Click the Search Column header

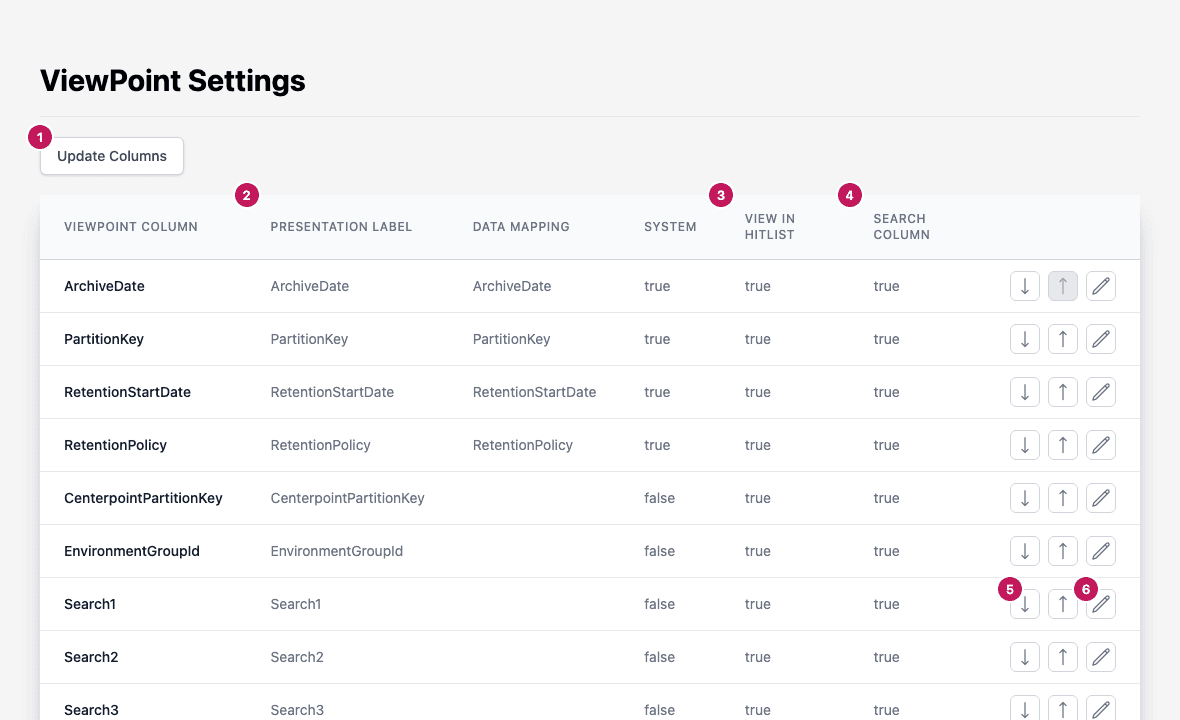pyautogui.click(x=902, y=226)
